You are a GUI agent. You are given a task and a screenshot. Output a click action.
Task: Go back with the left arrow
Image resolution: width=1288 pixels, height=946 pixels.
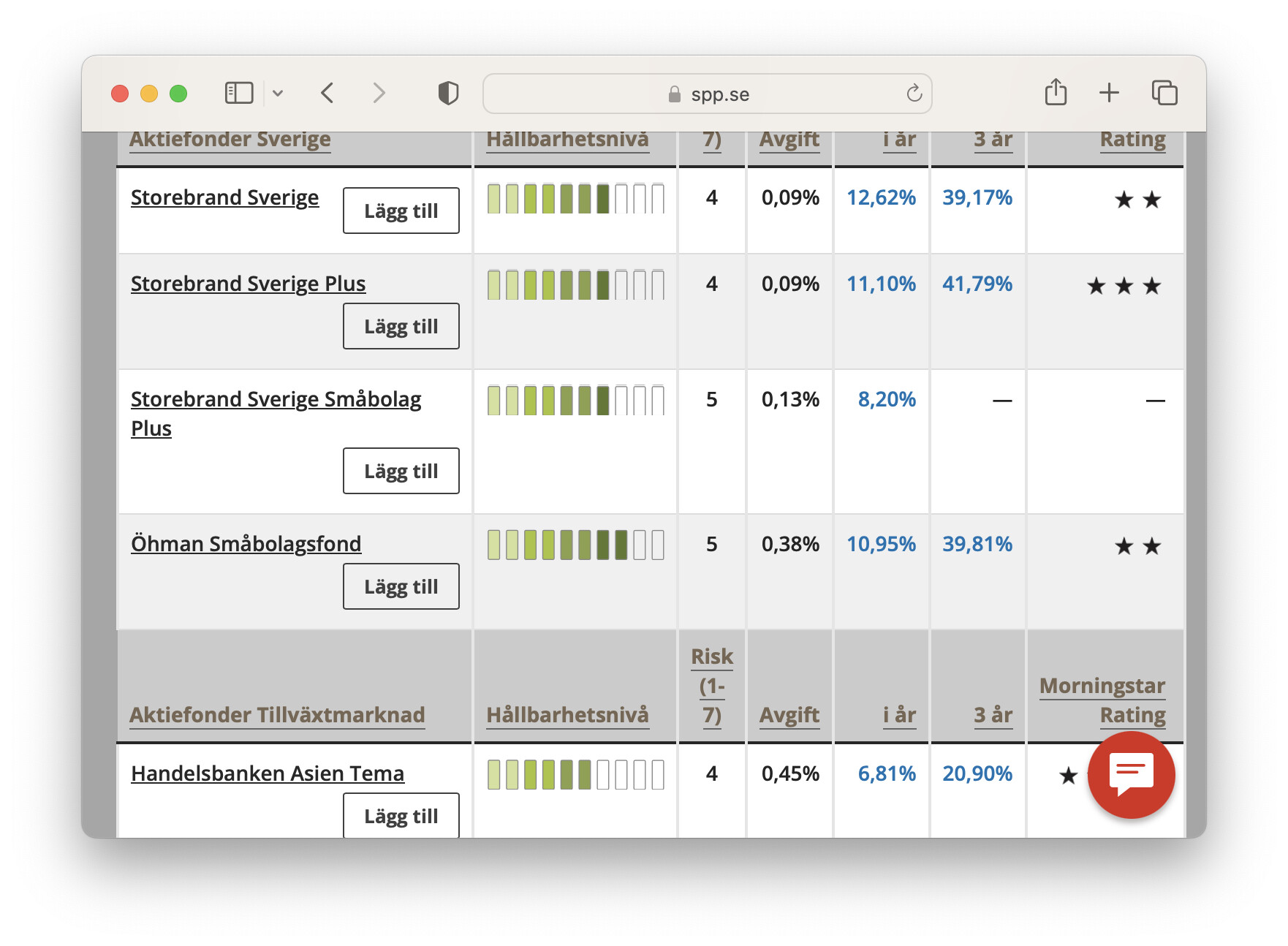coord(327,94)
